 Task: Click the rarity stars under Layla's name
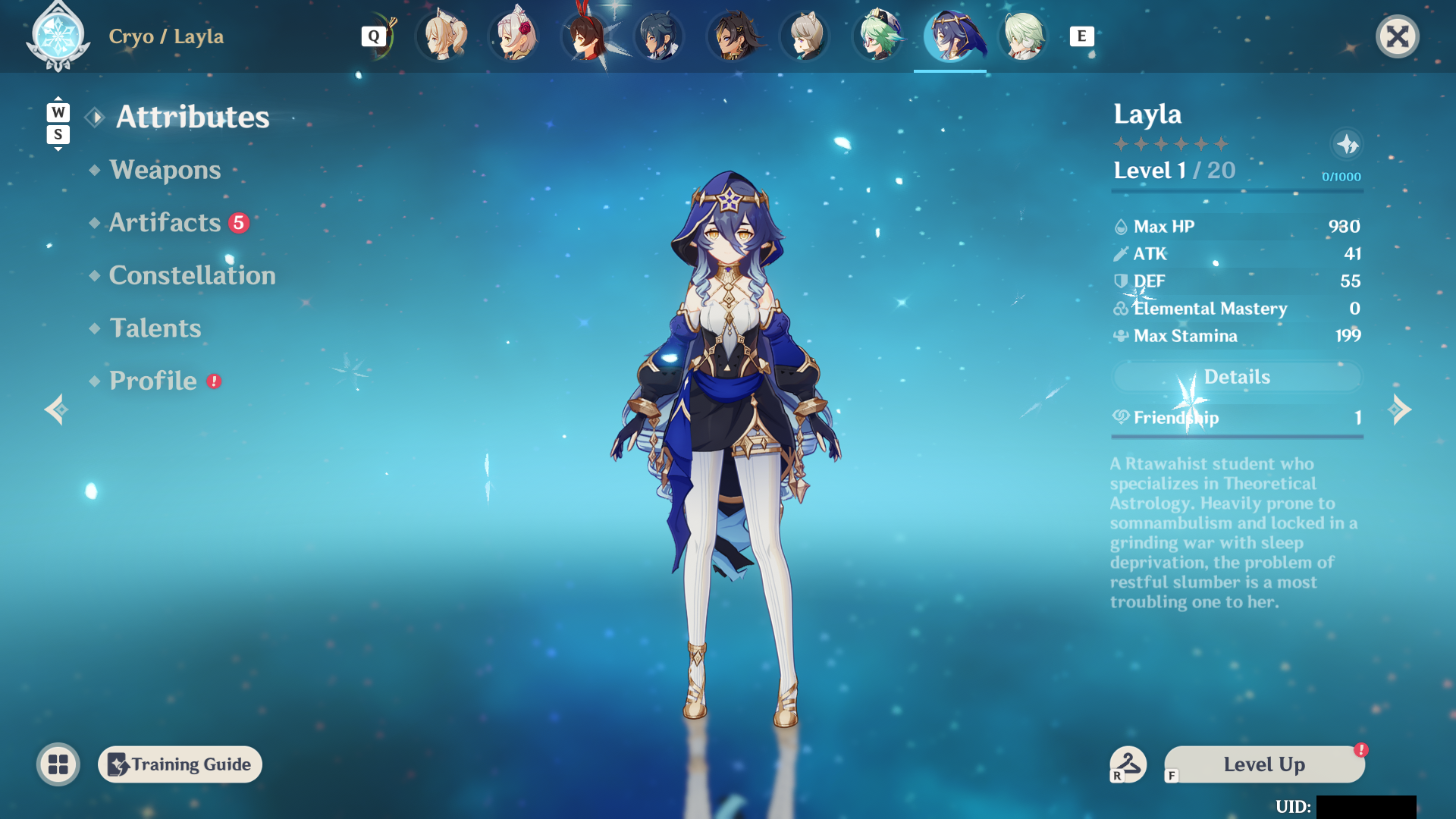point(1171,144)
